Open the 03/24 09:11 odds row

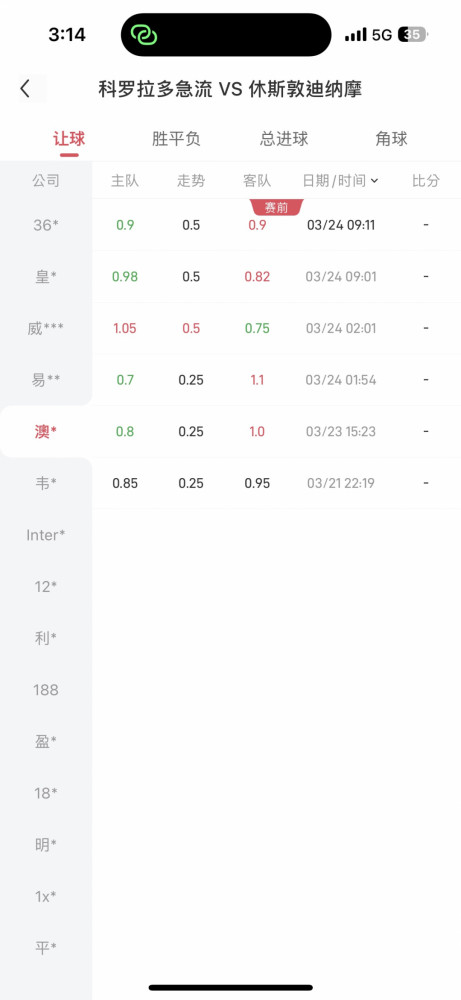click(x=277, y=224)
